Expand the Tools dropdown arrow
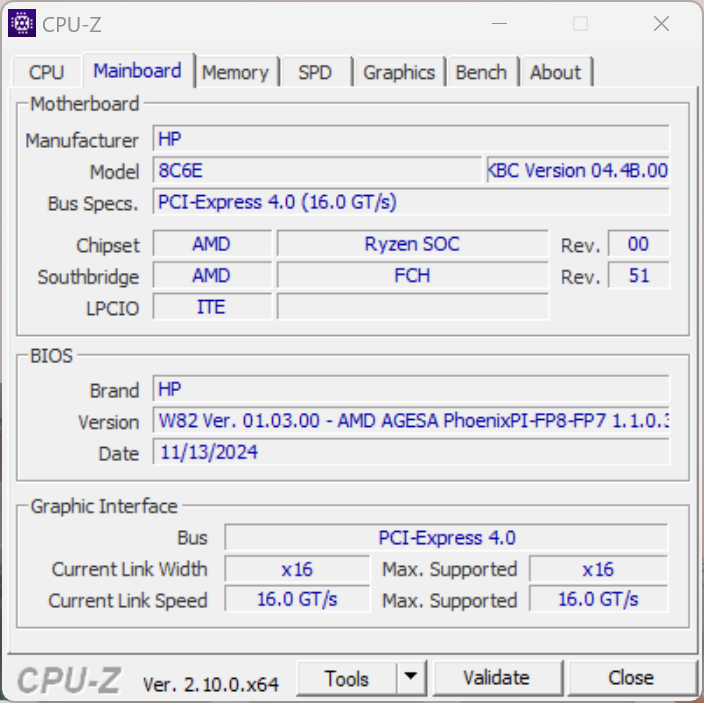The height and width of the screenshot is (703, 704). [411, 677]
